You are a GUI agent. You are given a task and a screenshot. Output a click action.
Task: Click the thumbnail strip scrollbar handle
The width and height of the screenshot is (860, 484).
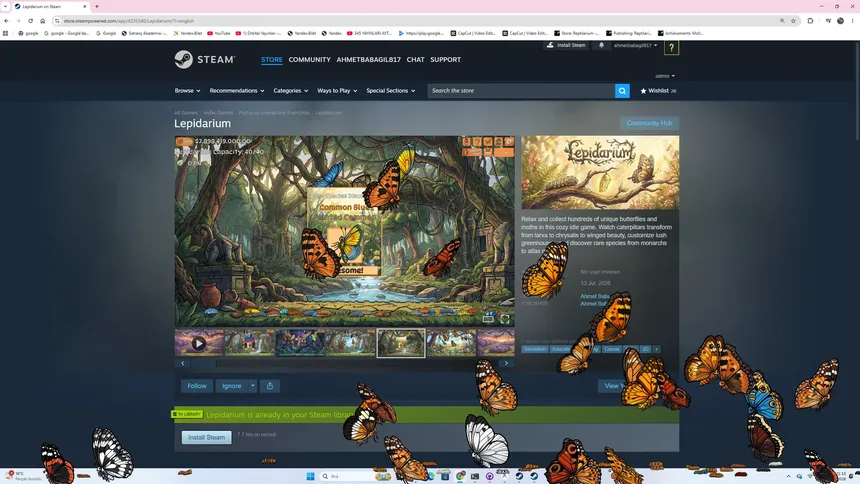(x=203, y=363)
